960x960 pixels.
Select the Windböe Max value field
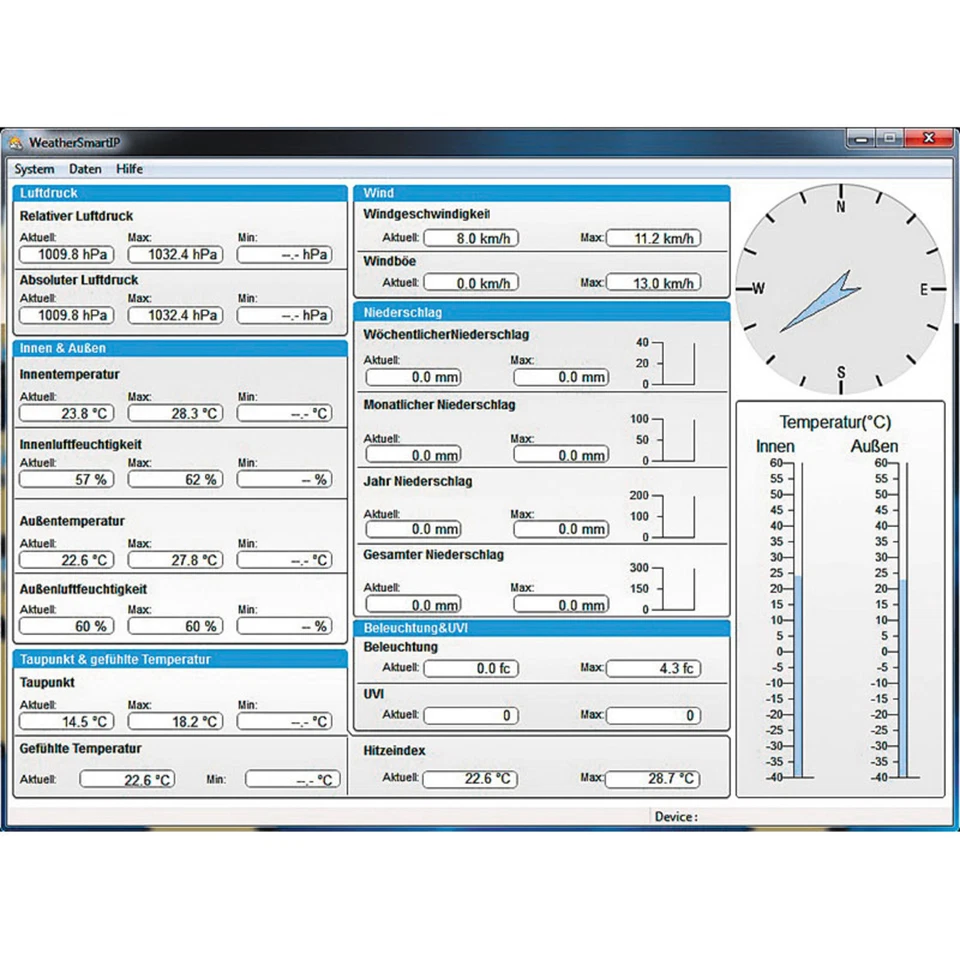tap(653, 283)
